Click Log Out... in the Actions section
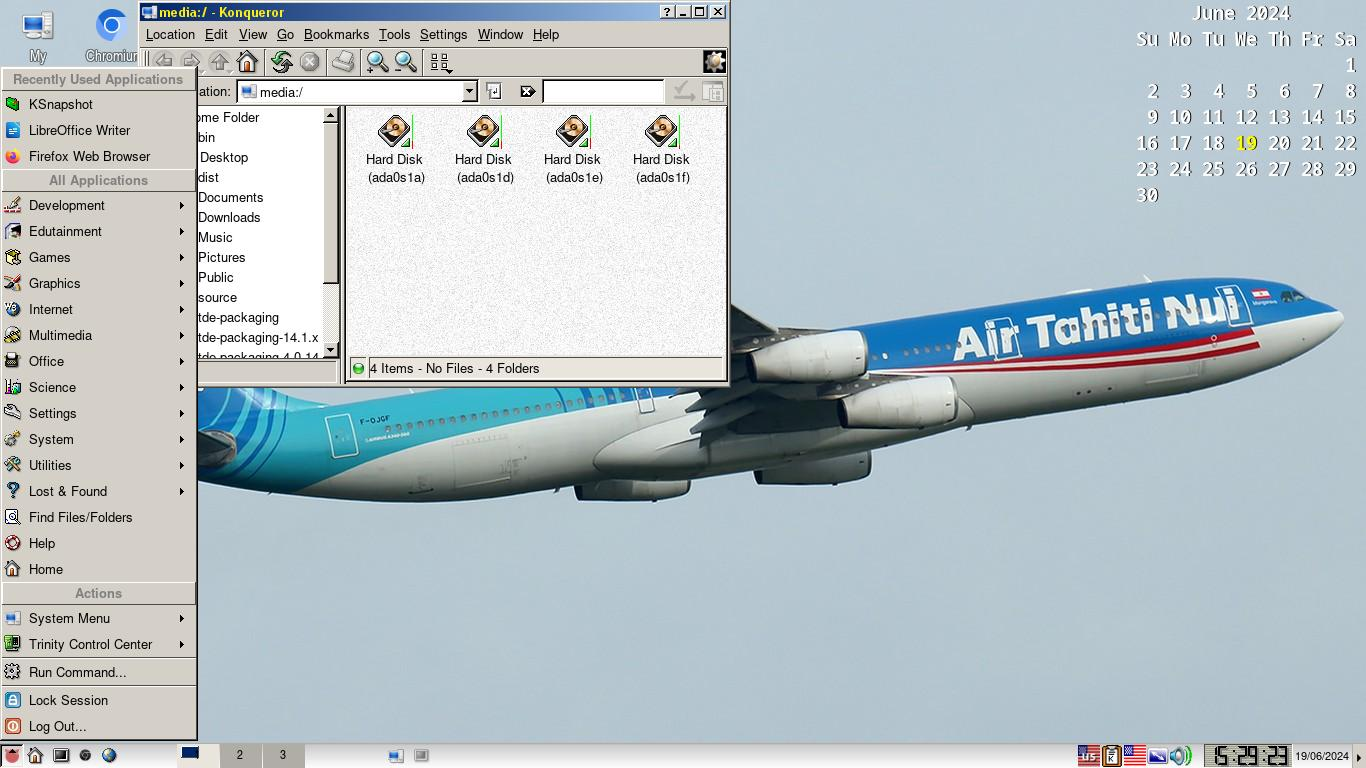The height and width of the screenshot is (768, 1366). point(57,726)
